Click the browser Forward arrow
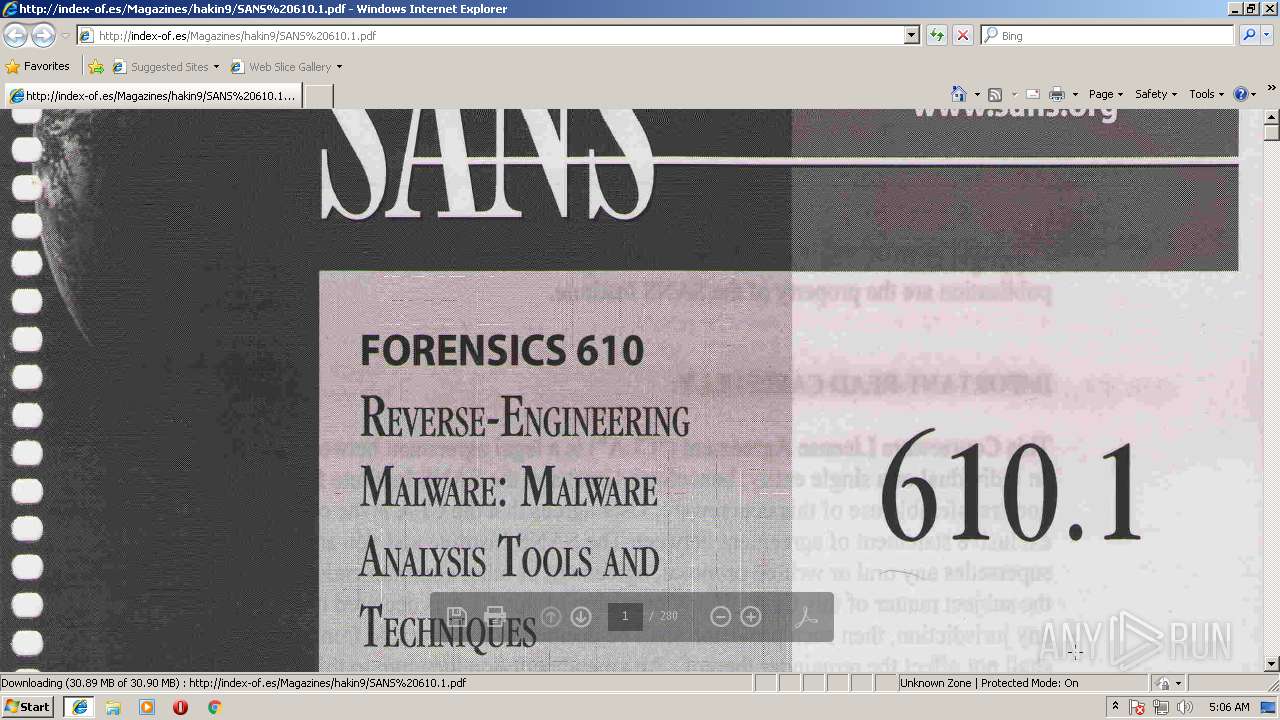The image size is (1280, 720). coord(43,35)
